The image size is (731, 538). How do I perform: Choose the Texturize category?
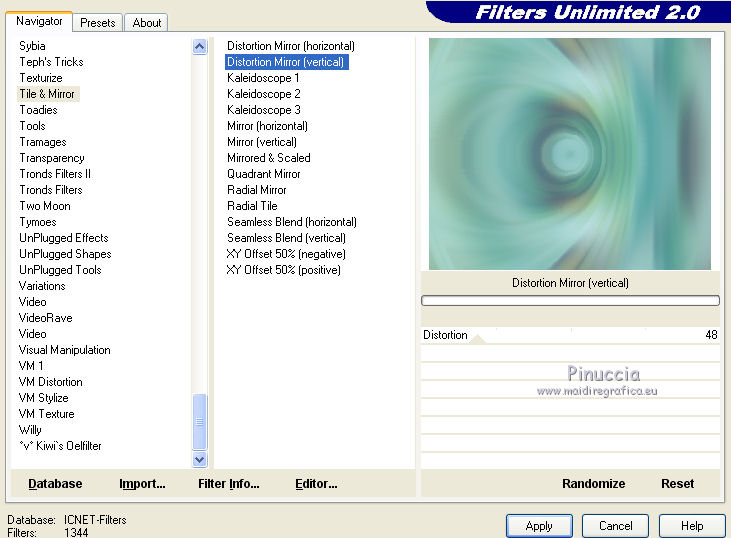(x=41, y=78)
